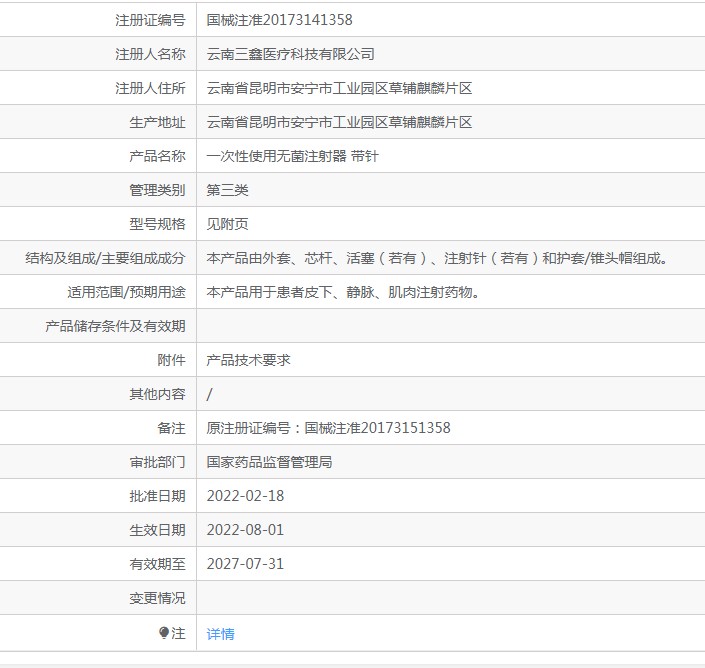Select the product structure description text
705x668 pixels.
tap(437, 258)
